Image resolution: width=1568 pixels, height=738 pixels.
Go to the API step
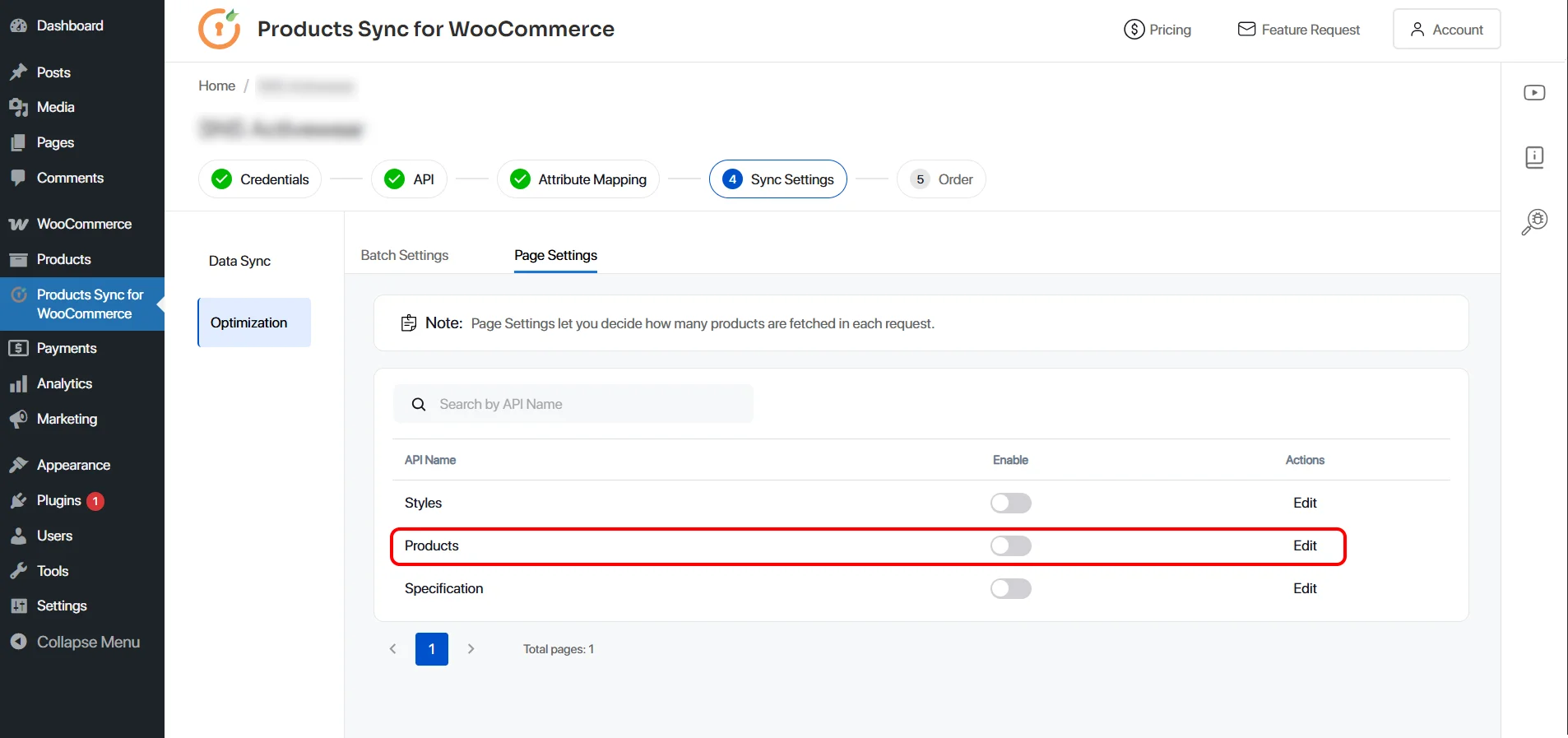pos(409,179)
